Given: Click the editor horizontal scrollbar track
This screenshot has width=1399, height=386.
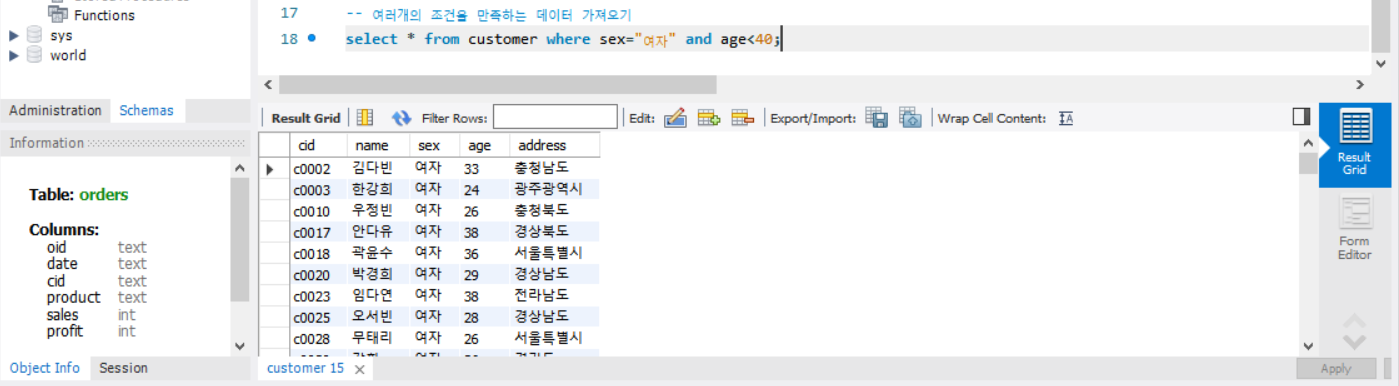Looking at the screenshot, I should click(812, 85).
